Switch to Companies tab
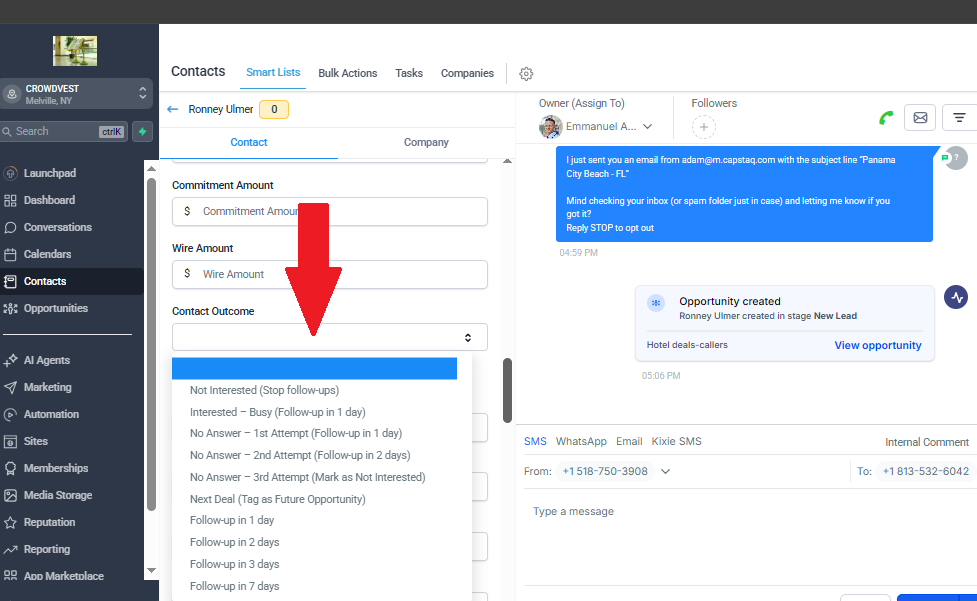 pyautogui.click(x=467, y=73)
